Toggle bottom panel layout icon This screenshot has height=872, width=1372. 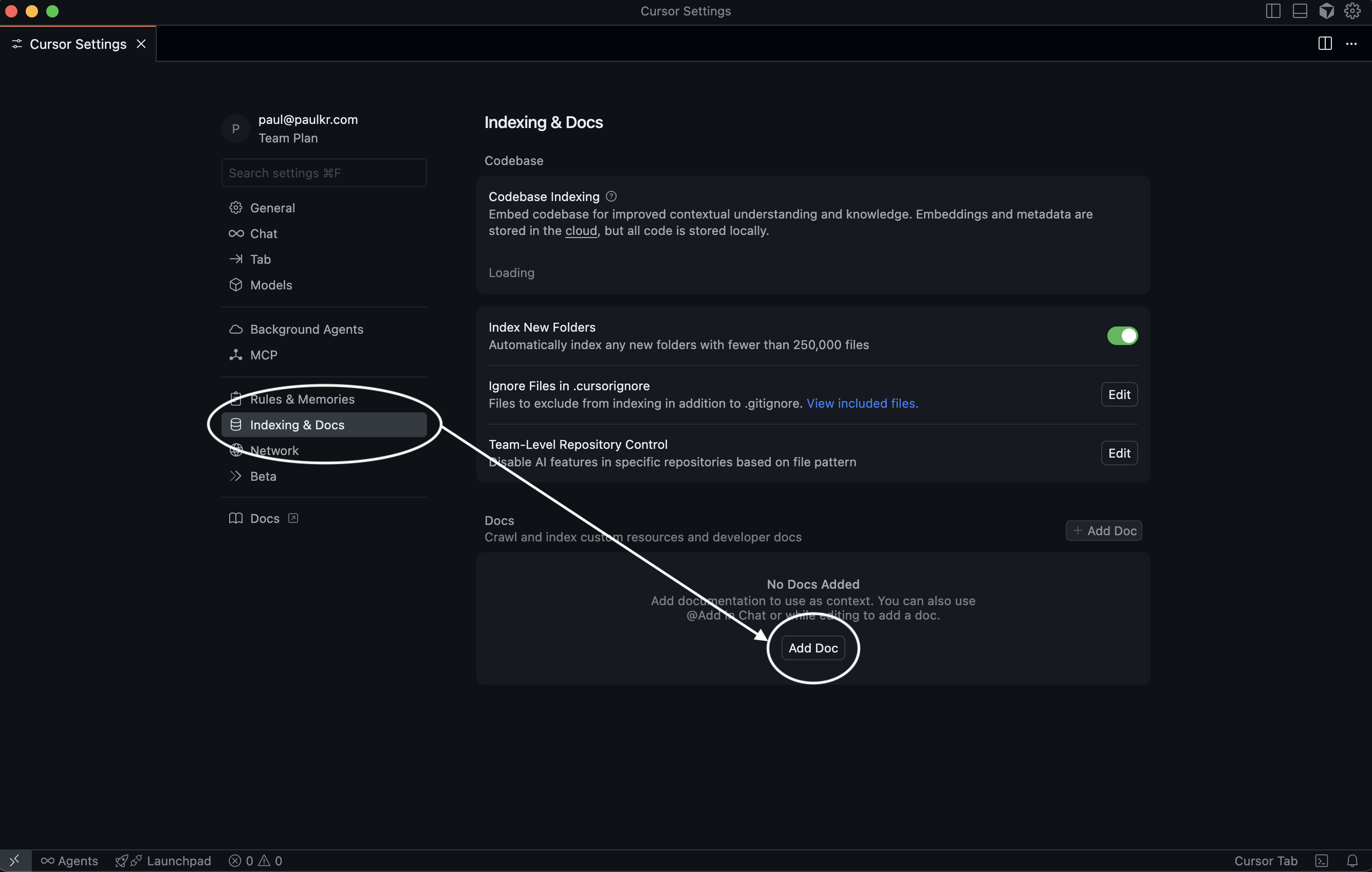tap(1300, 11)
